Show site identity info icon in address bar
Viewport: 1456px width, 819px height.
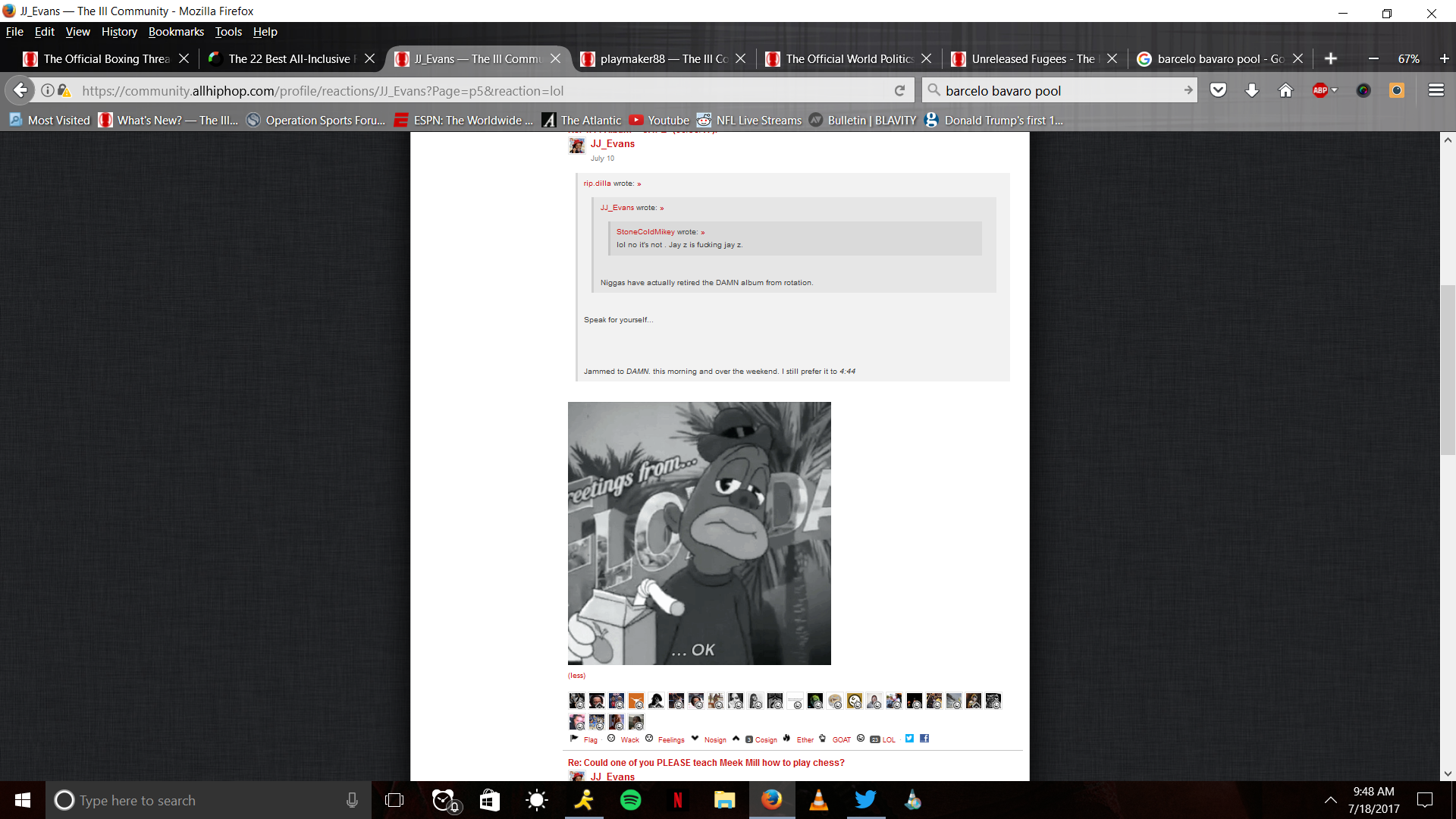tap(47, 90)
